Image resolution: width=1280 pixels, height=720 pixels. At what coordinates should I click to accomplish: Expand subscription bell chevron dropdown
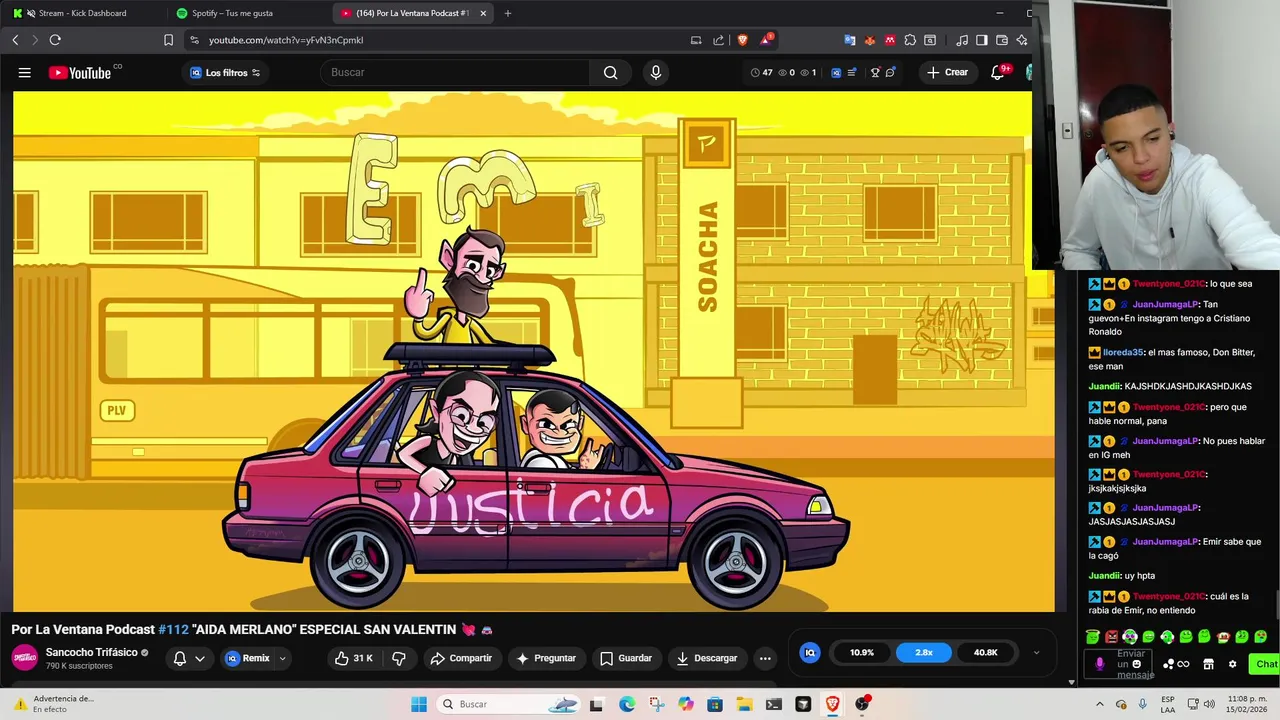click(200, 658)
